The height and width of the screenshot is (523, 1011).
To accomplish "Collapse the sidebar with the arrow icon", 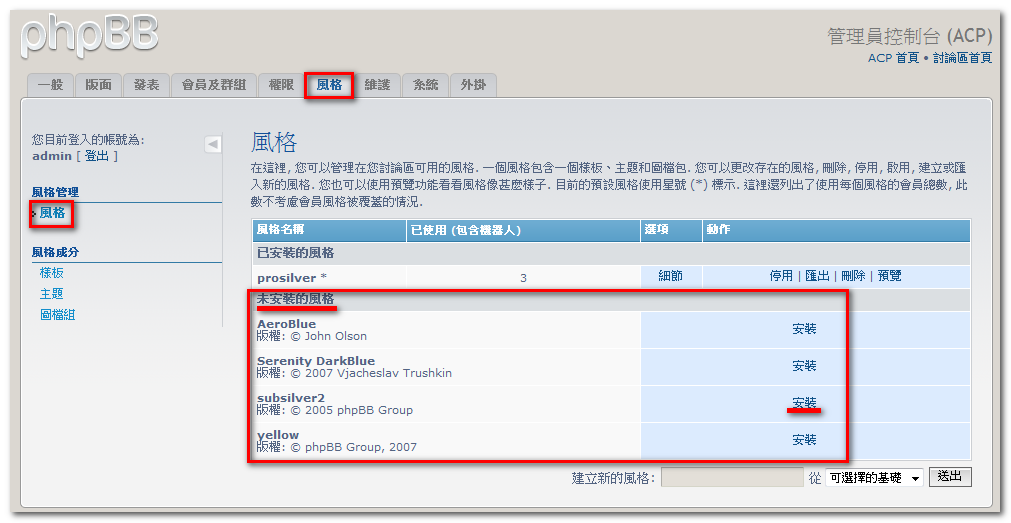I will pos(213,144).
